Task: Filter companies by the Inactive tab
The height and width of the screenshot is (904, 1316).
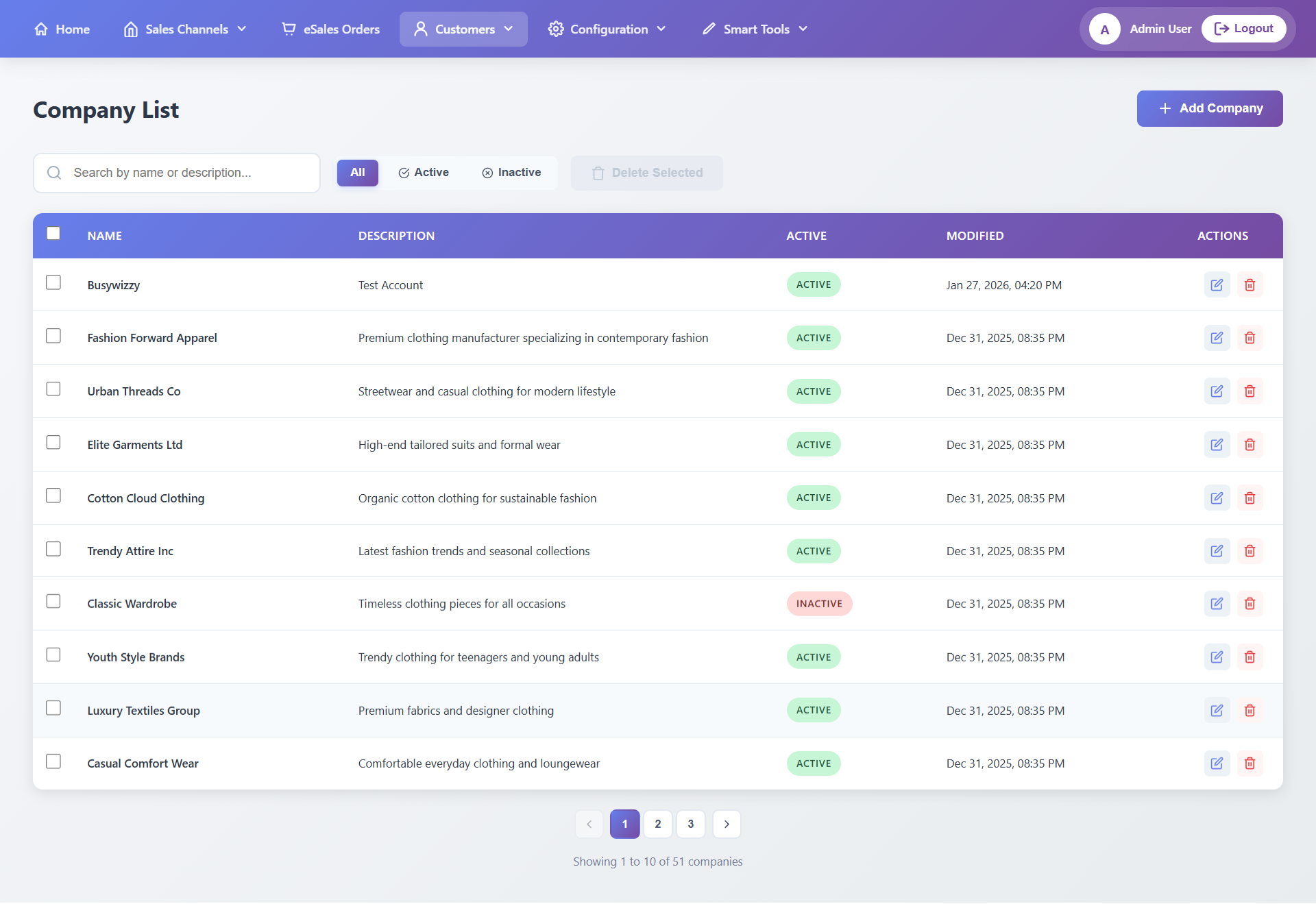Action: point(511,173)
